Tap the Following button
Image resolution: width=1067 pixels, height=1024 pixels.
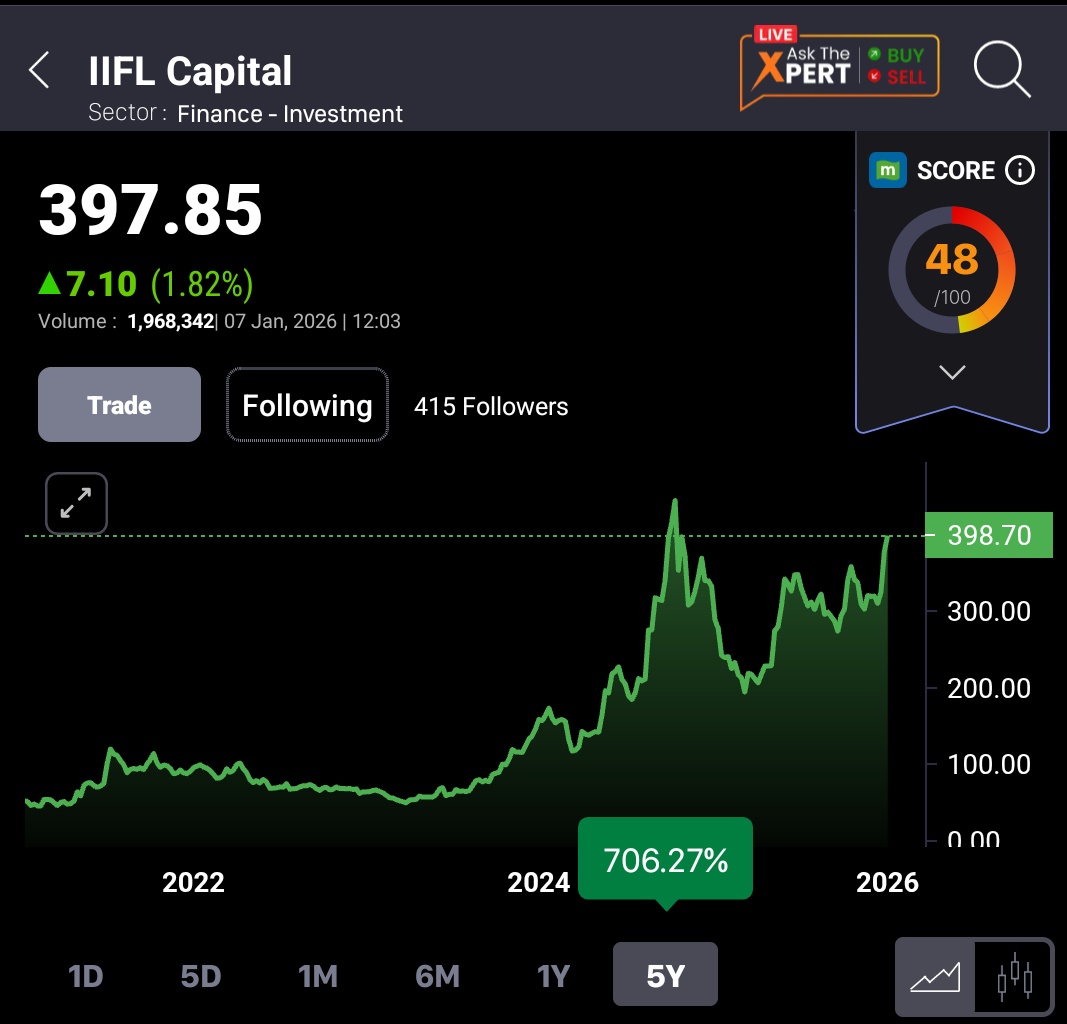(x=307, y=405)
